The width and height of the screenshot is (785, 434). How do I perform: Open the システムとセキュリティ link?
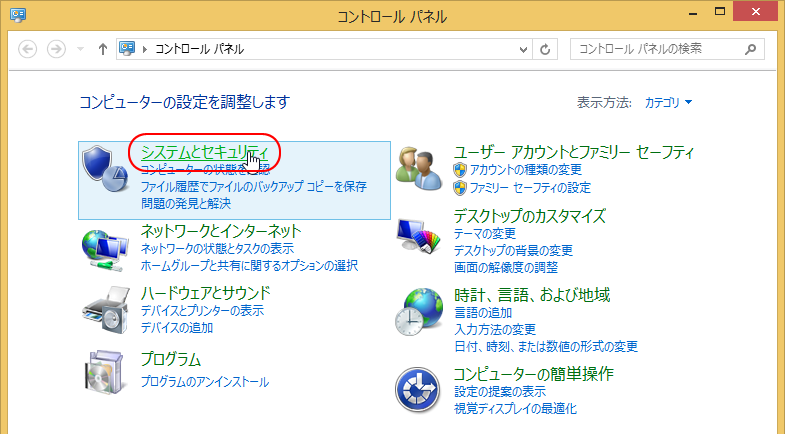click(x=204, y=152)
